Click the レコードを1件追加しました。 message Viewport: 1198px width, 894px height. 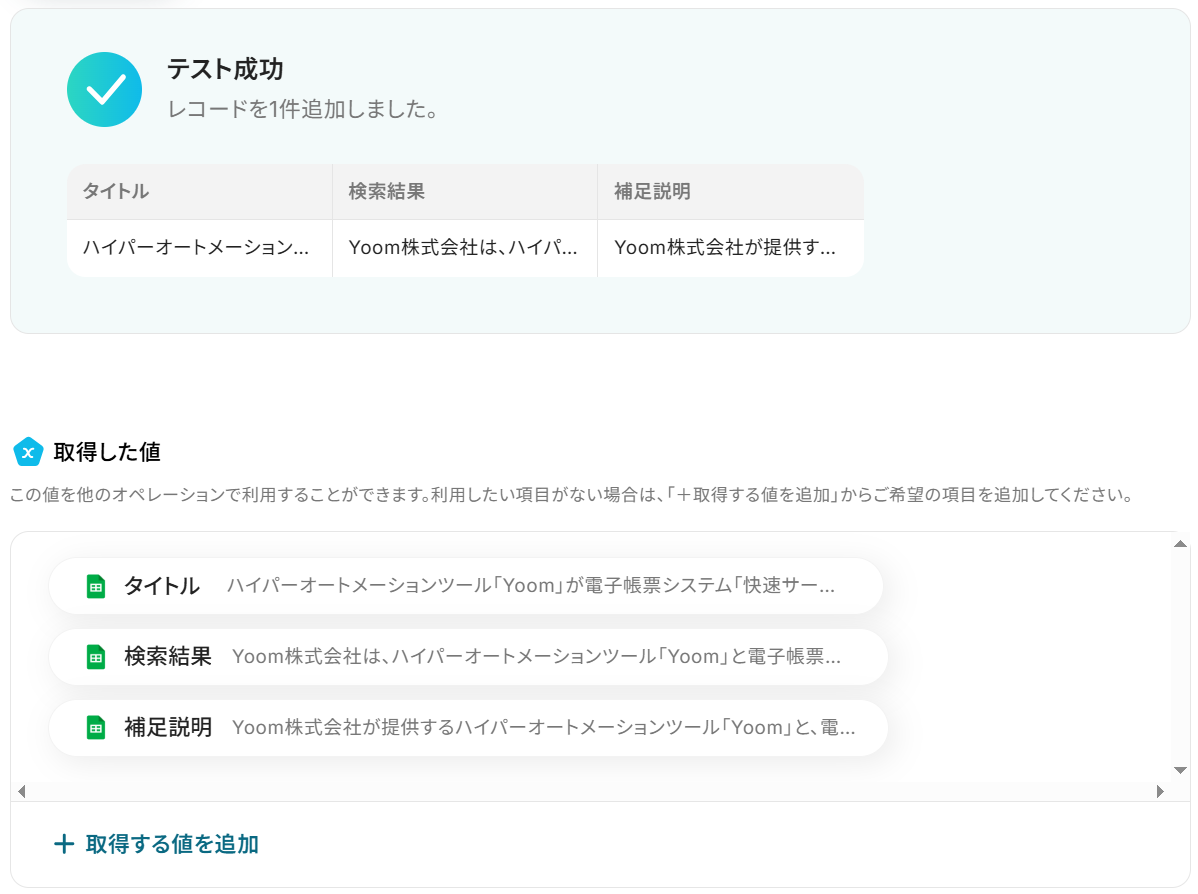pyautogui.click(x=303, y=109)
